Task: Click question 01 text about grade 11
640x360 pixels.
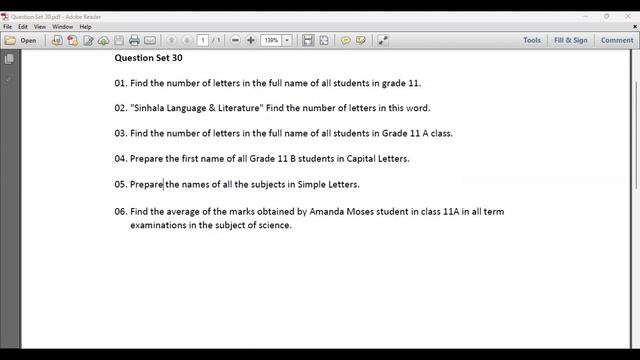Action: 267,83
